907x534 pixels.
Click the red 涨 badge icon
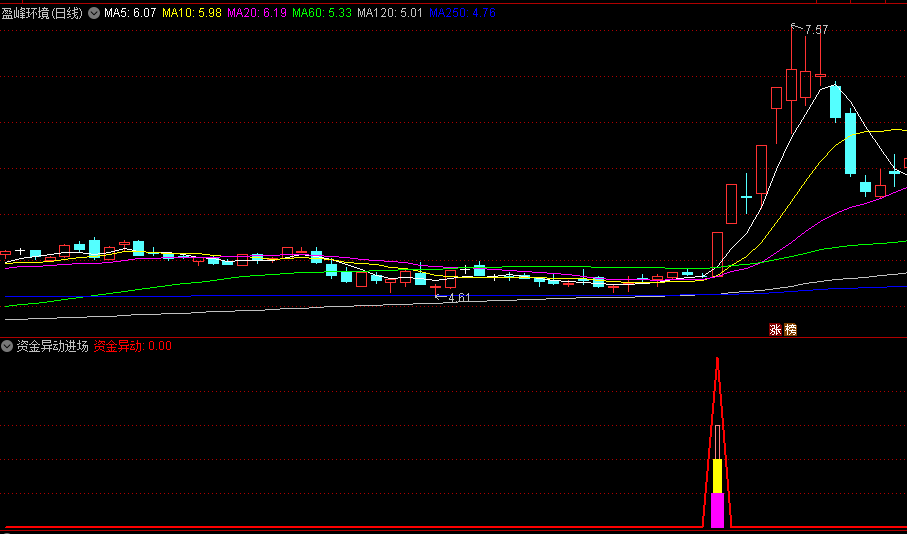coord(775,330)
